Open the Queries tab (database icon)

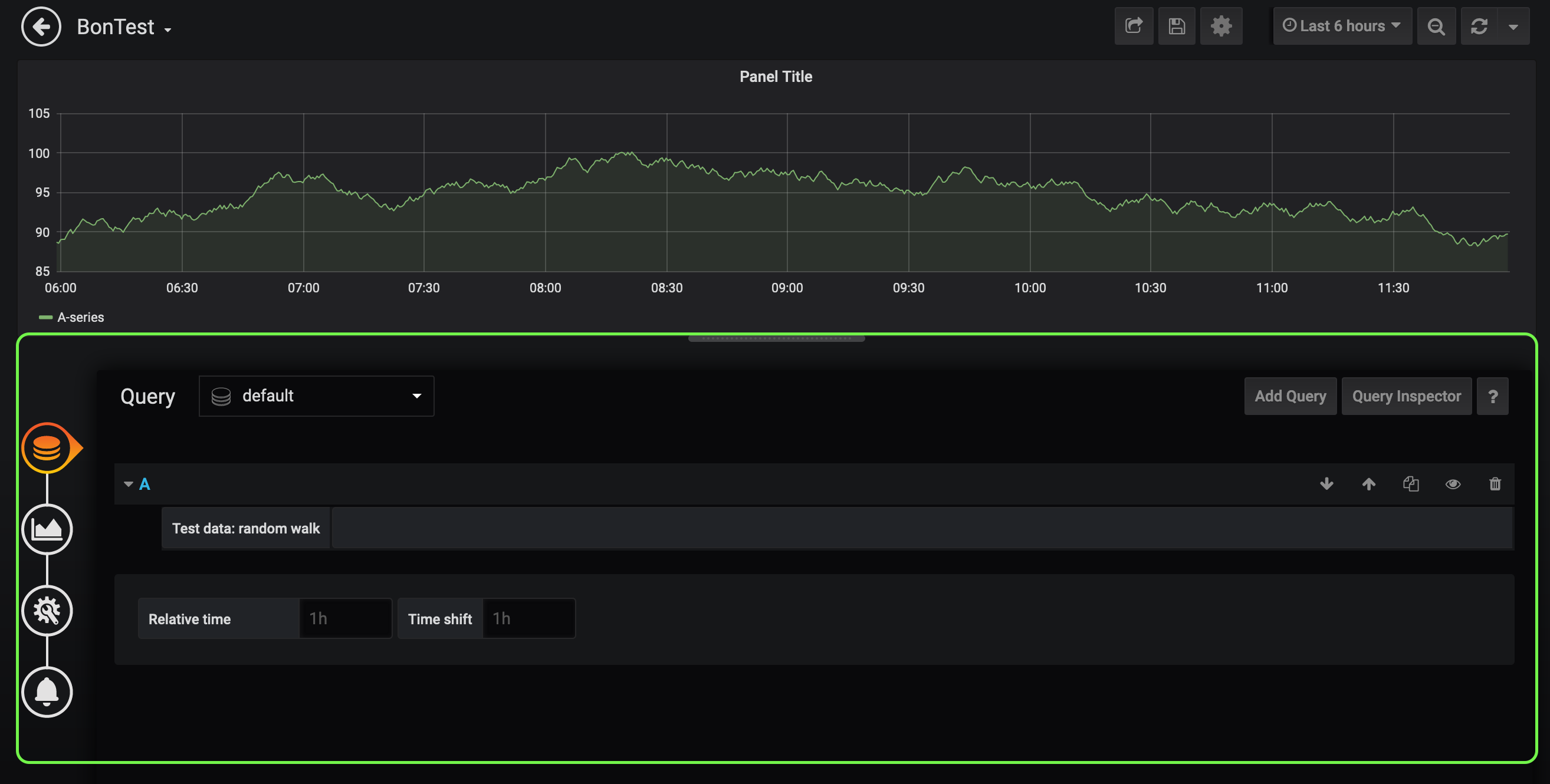48,447
